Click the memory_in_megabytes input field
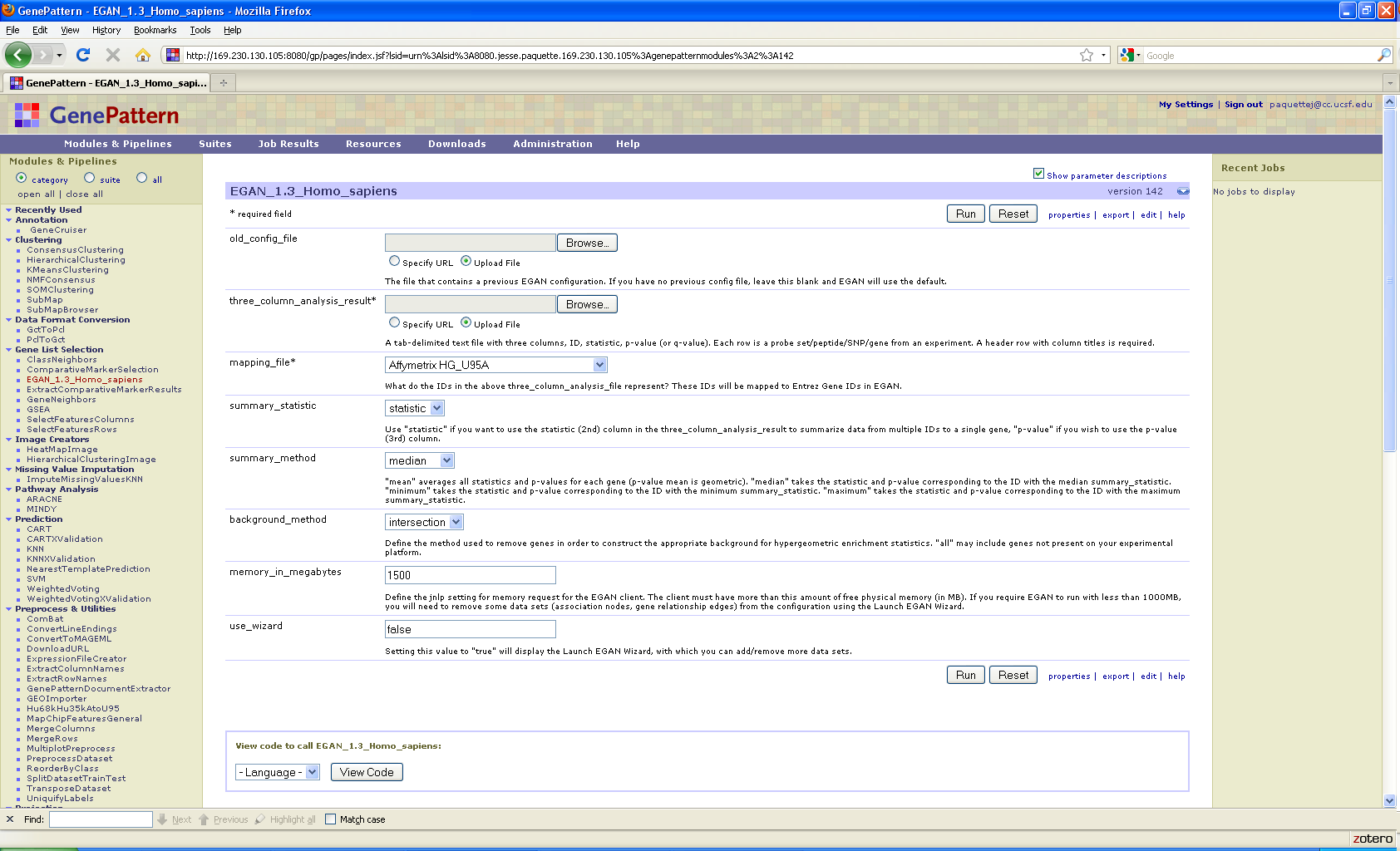Image resolution: width=1400 pixels, height=851 pixels. (x=471, y=575)
